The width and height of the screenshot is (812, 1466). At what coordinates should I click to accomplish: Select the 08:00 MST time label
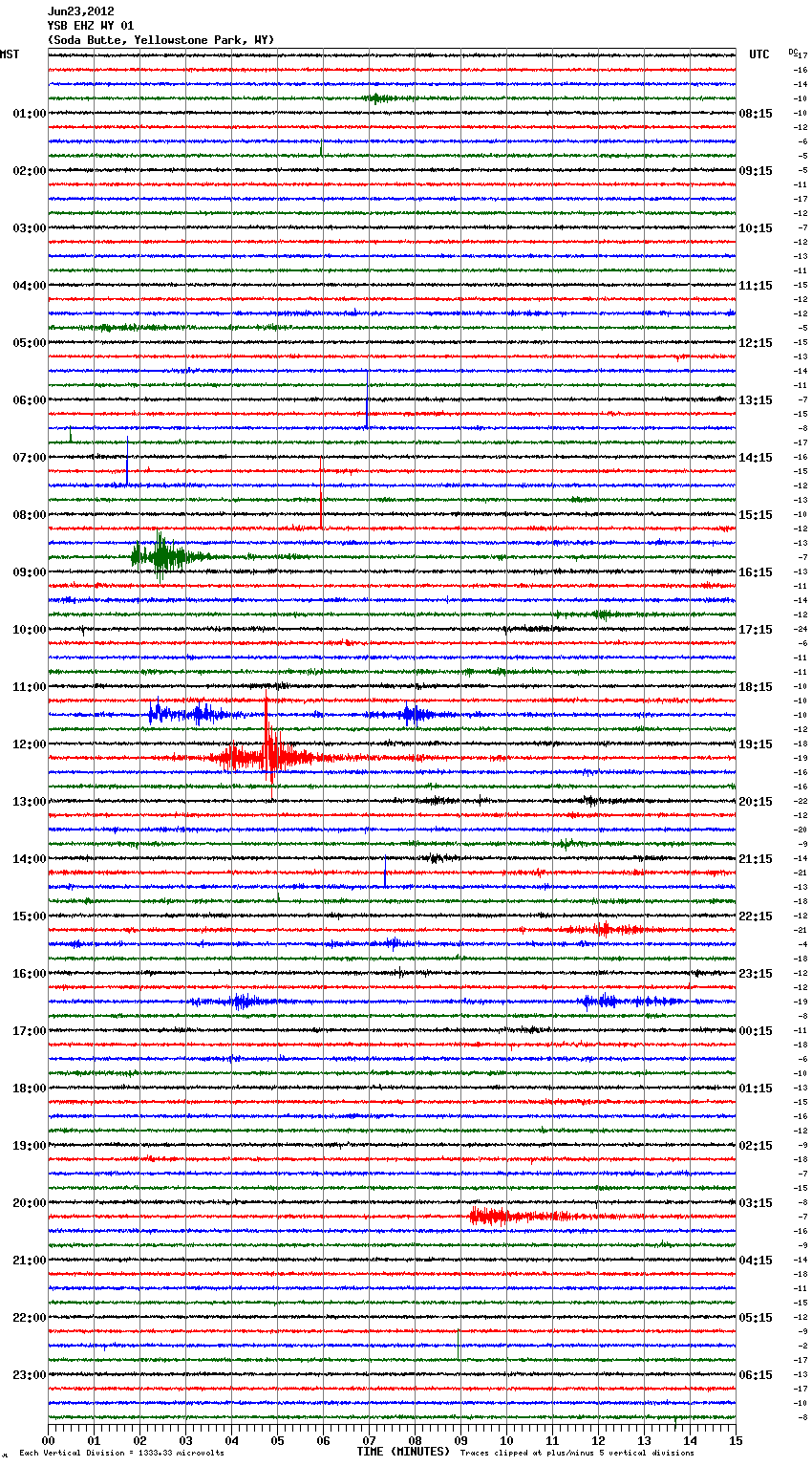(x=29, y=515)
